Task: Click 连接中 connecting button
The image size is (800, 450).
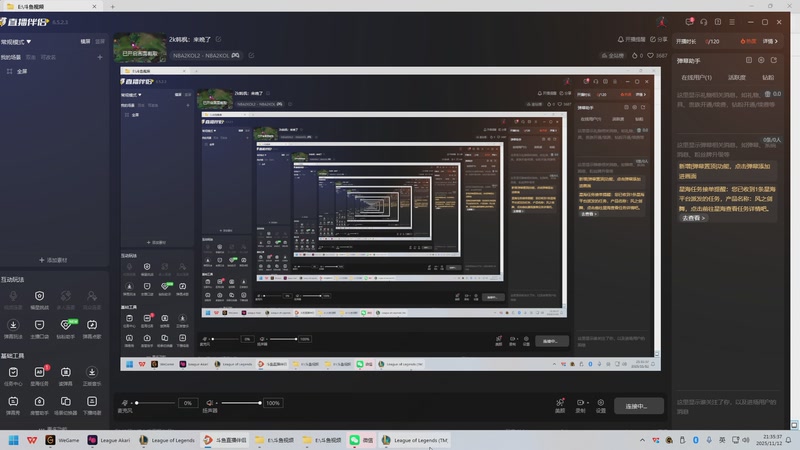Action: 639,406
